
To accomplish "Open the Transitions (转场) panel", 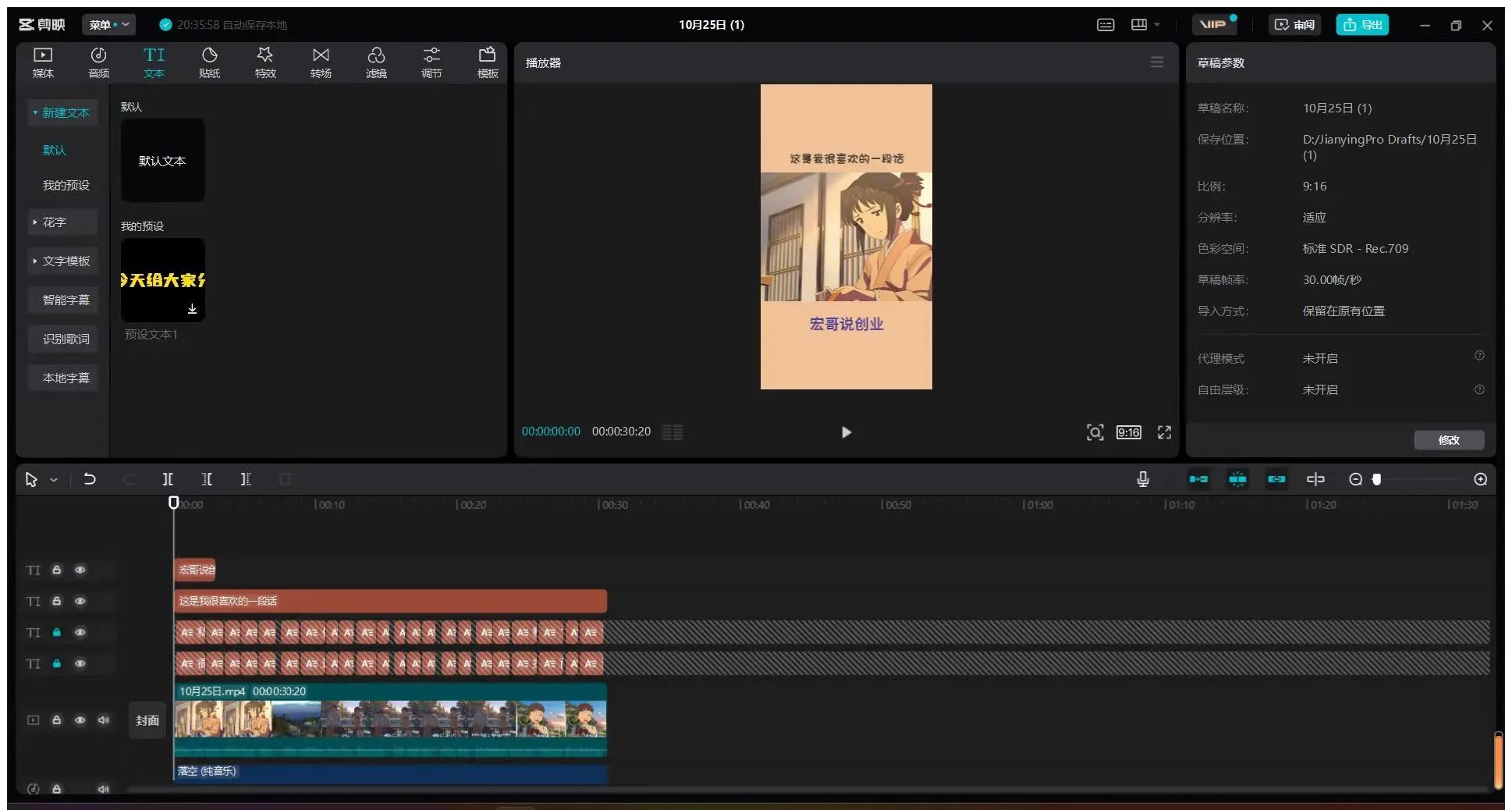I will (321, 62).
